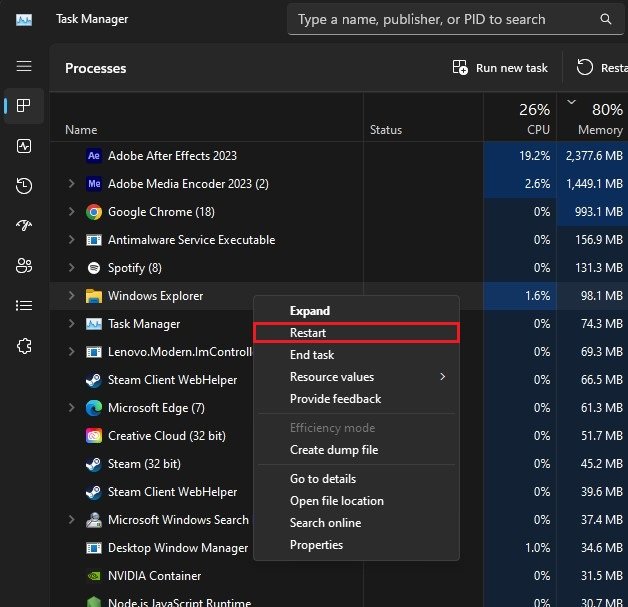
Task: Open the Users sidebar icon
Action: click(24, 266)
